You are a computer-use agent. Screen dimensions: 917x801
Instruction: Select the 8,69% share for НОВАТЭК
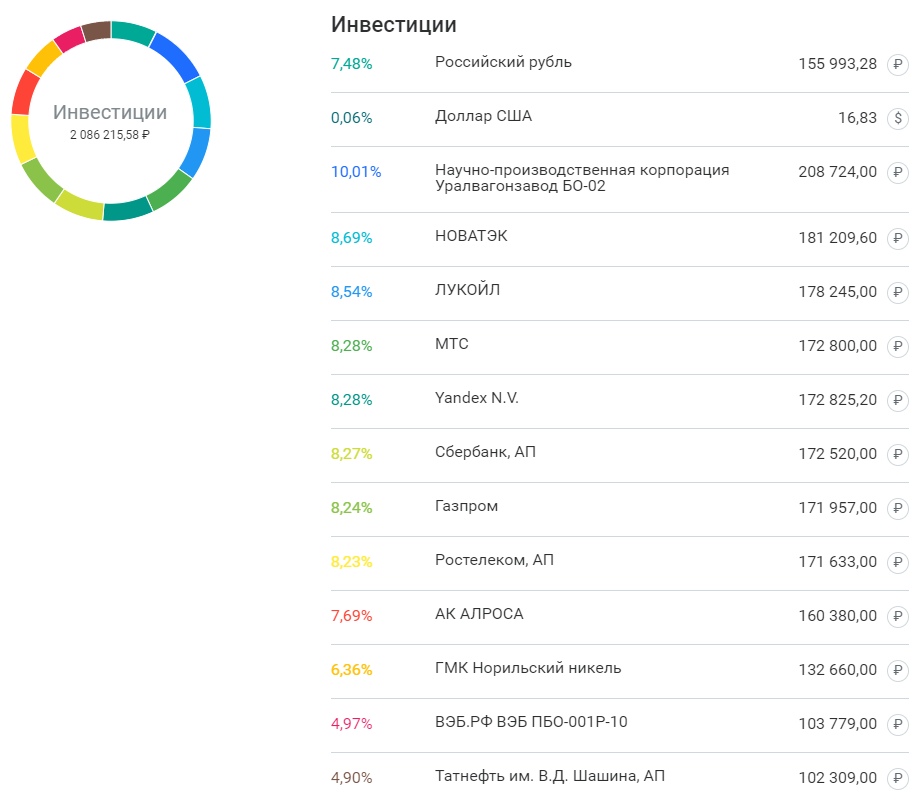[x=351, y=238]
